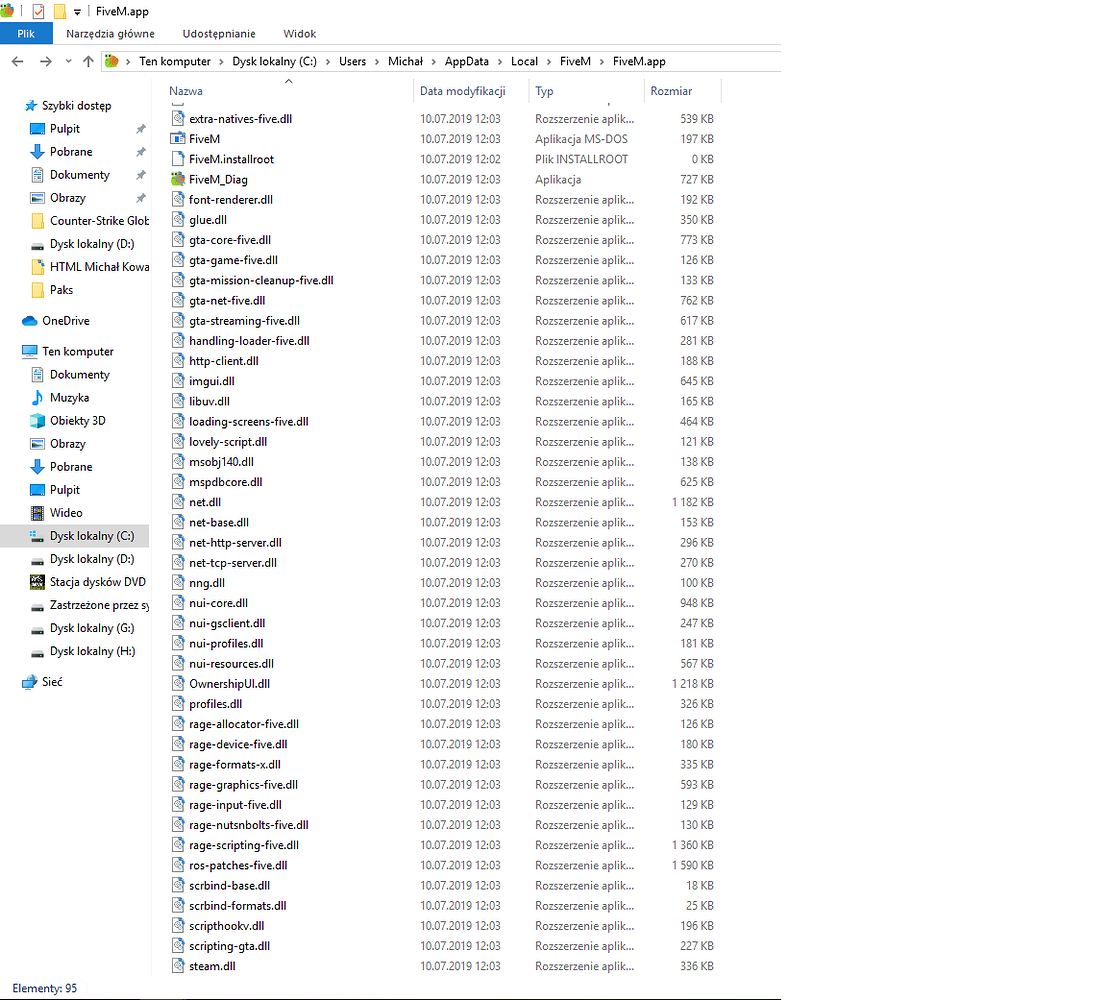The height and width of the screenshot is (1000, 1106).
Task: Click the steam.dll file icon
Action: 178,966
